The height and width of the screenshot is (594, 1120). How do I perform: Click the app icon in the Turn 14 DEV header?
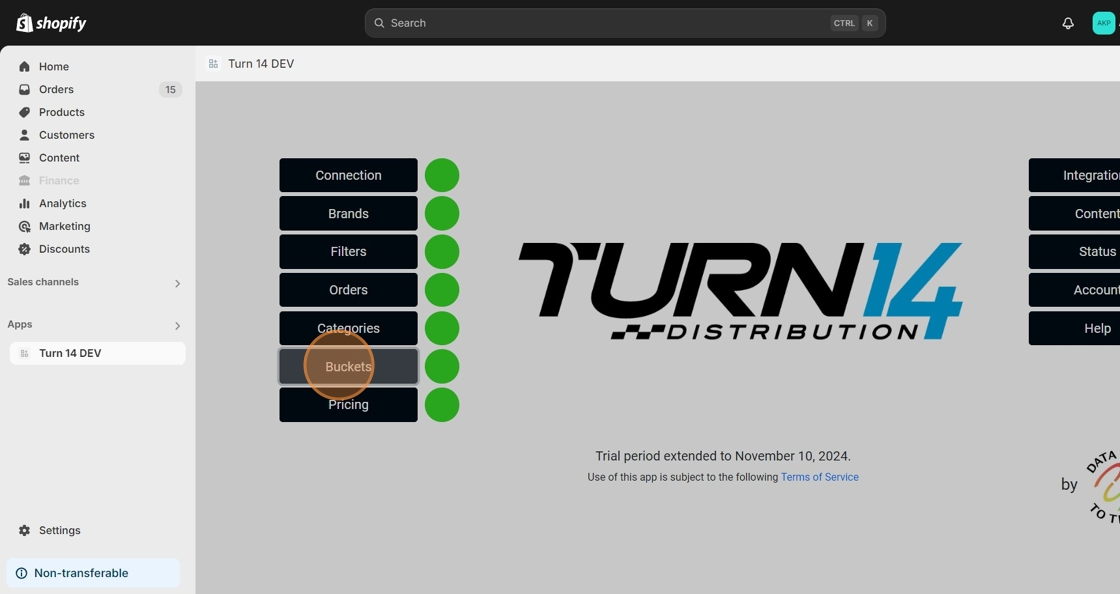(x=213, y=64)
